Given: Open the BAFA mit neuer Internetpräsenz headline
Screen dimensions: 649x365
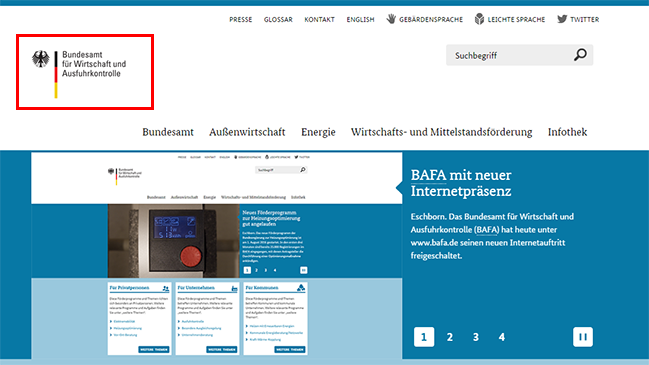Looking at the screenshot, I should (x=461, y=183).
